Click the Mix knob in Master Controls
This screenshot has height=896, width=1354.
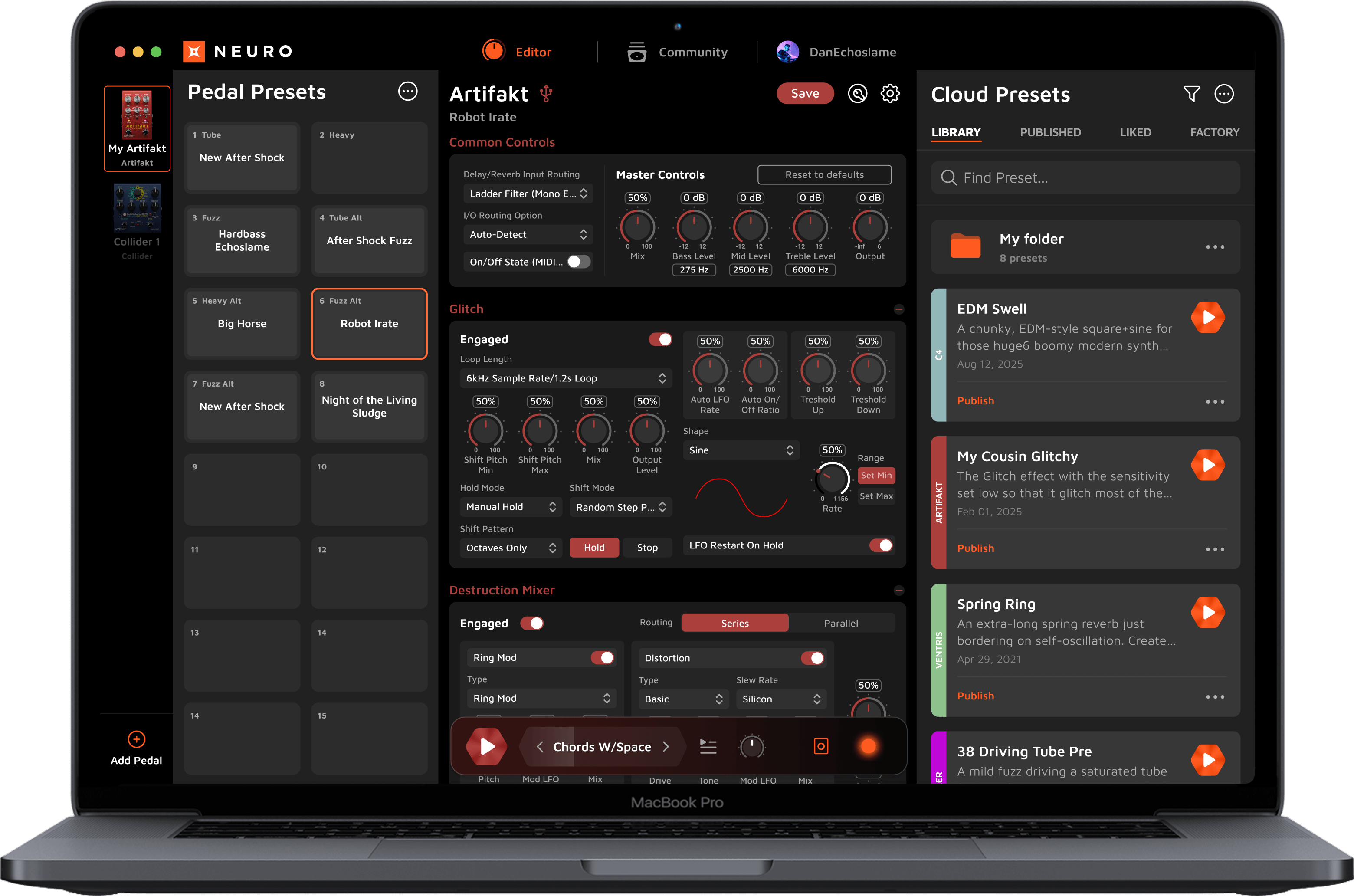pos(637,227)
